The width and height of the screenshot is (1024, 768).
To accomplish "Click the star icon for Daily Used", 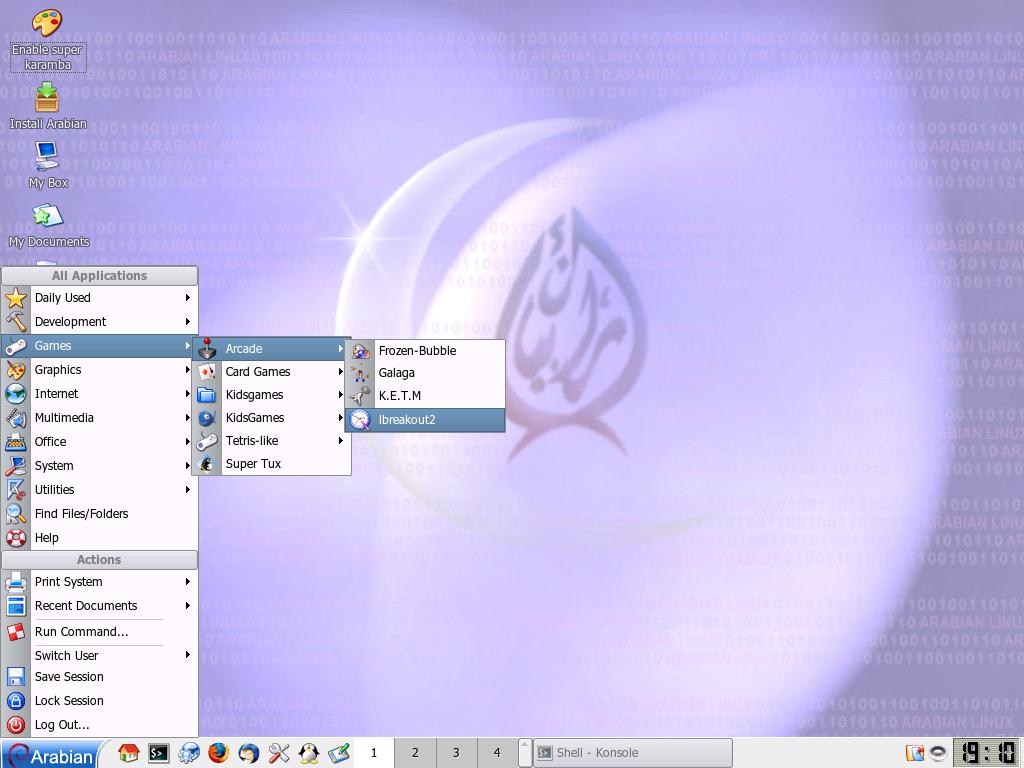I will 16,298.
